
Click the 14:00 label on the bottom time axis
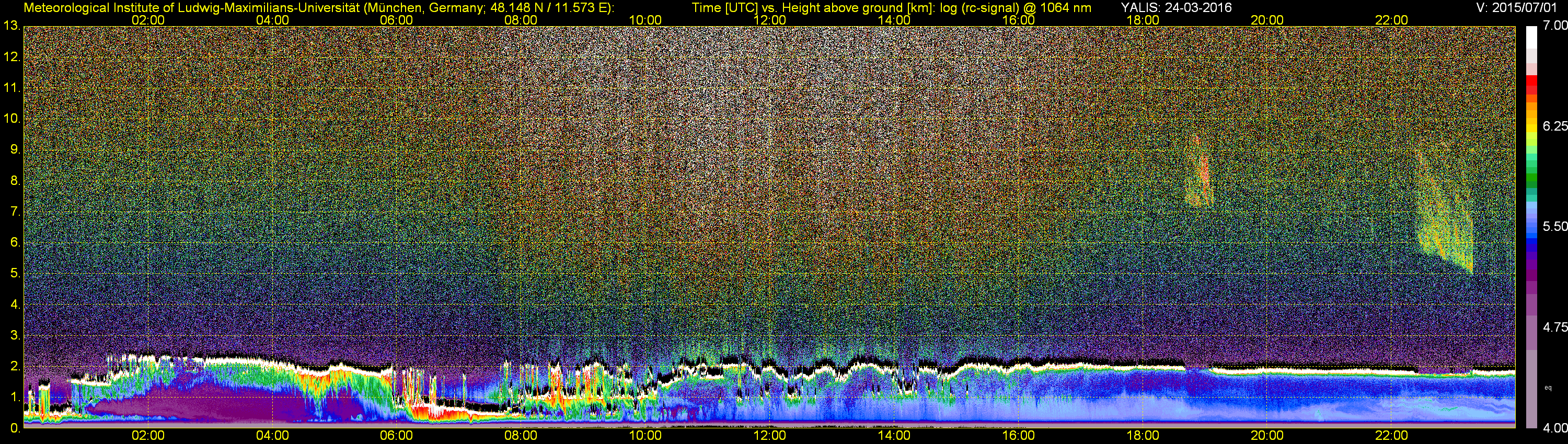coord(894,436)
